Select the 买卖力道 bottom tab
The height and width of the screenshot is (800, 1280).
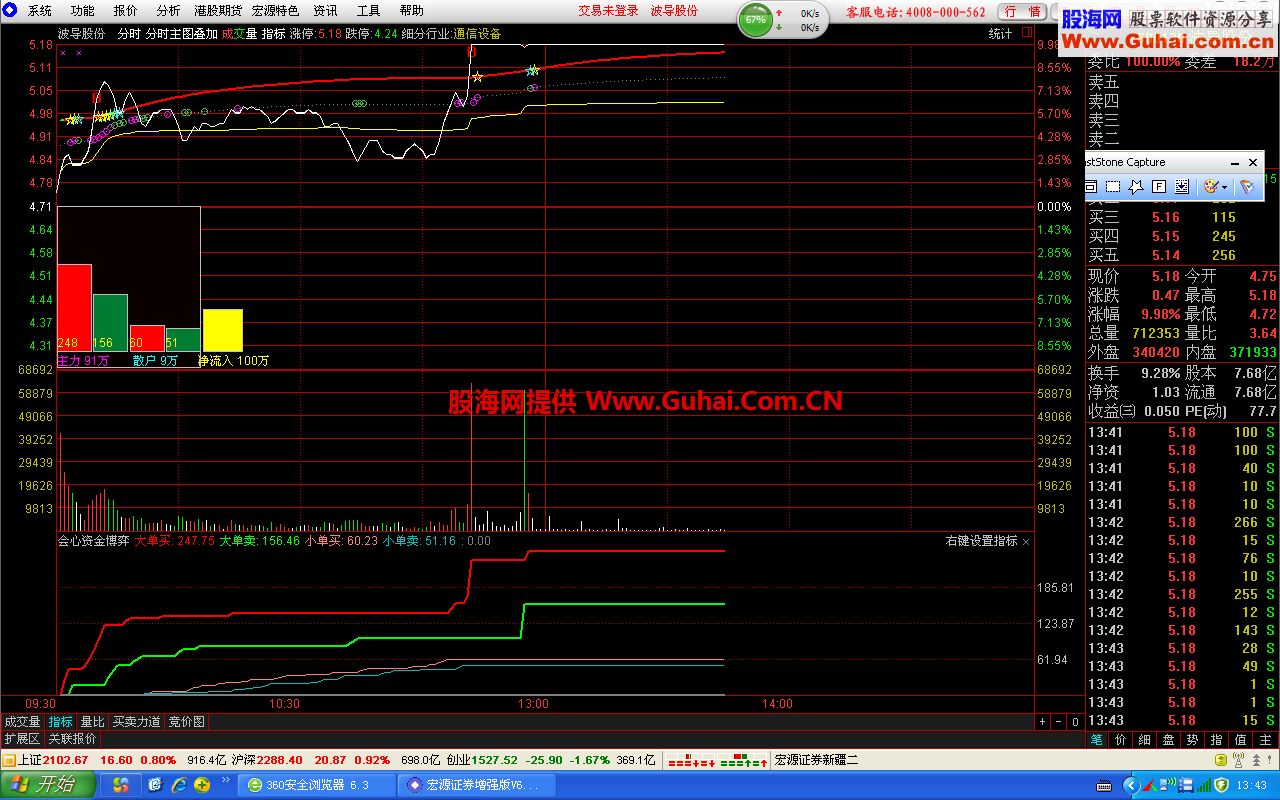click(x=137, y=721)
